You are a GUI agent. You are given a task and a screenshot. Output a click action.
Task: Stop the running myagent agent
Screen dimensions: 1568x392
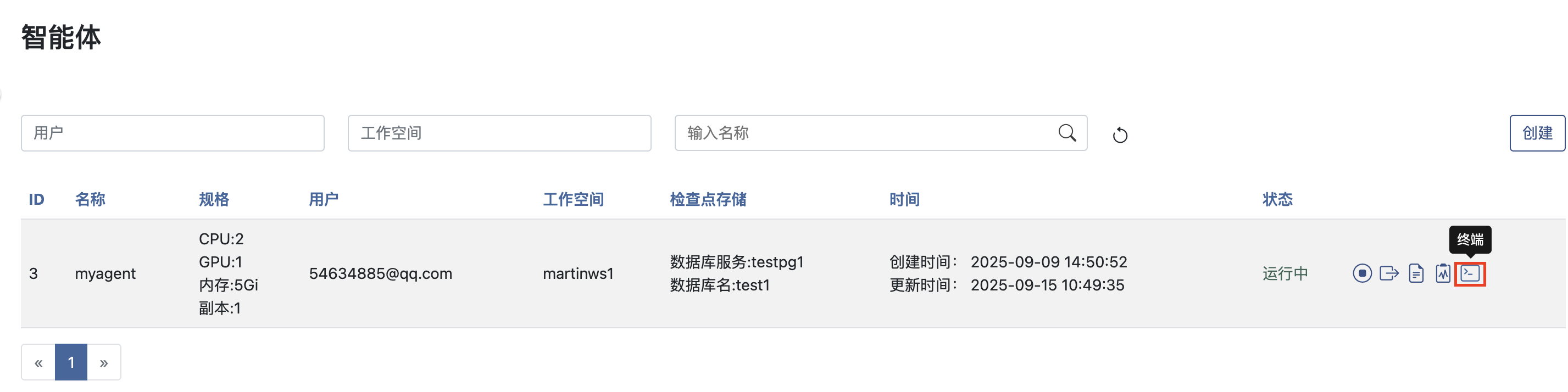tap(1361, 273)
